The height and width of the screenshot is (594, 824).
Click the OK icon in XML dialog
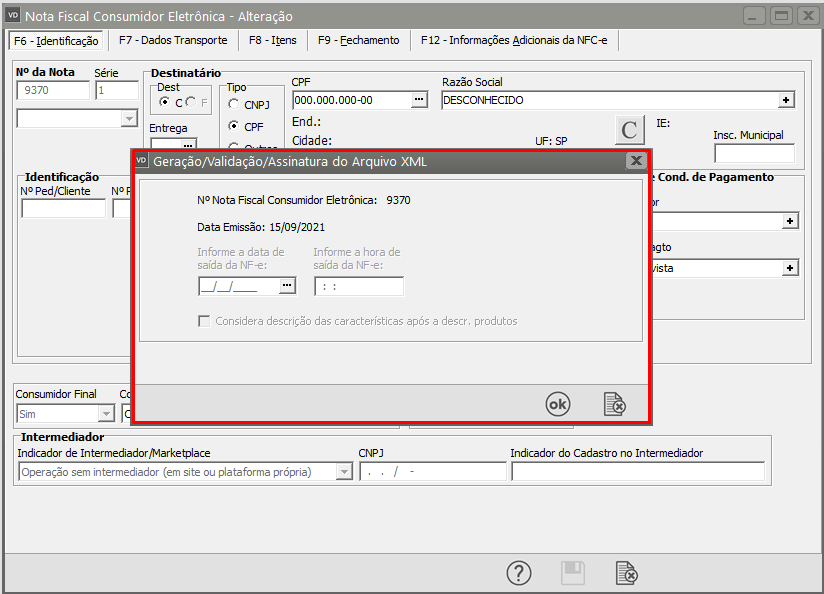coord(557,403)
